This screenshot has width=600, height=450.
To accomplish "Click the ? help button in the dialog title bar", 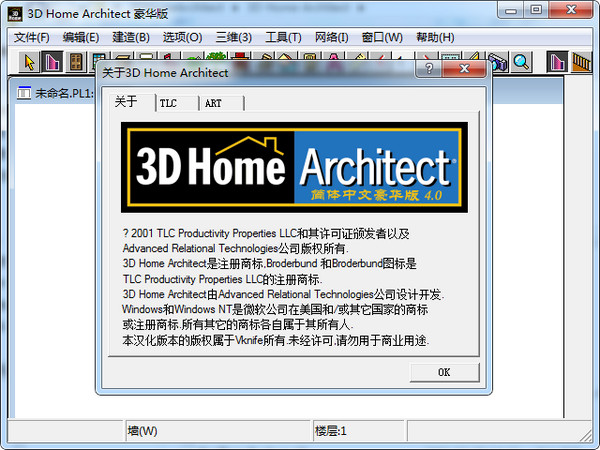I will pyautogui.click(x=429, y=68).
